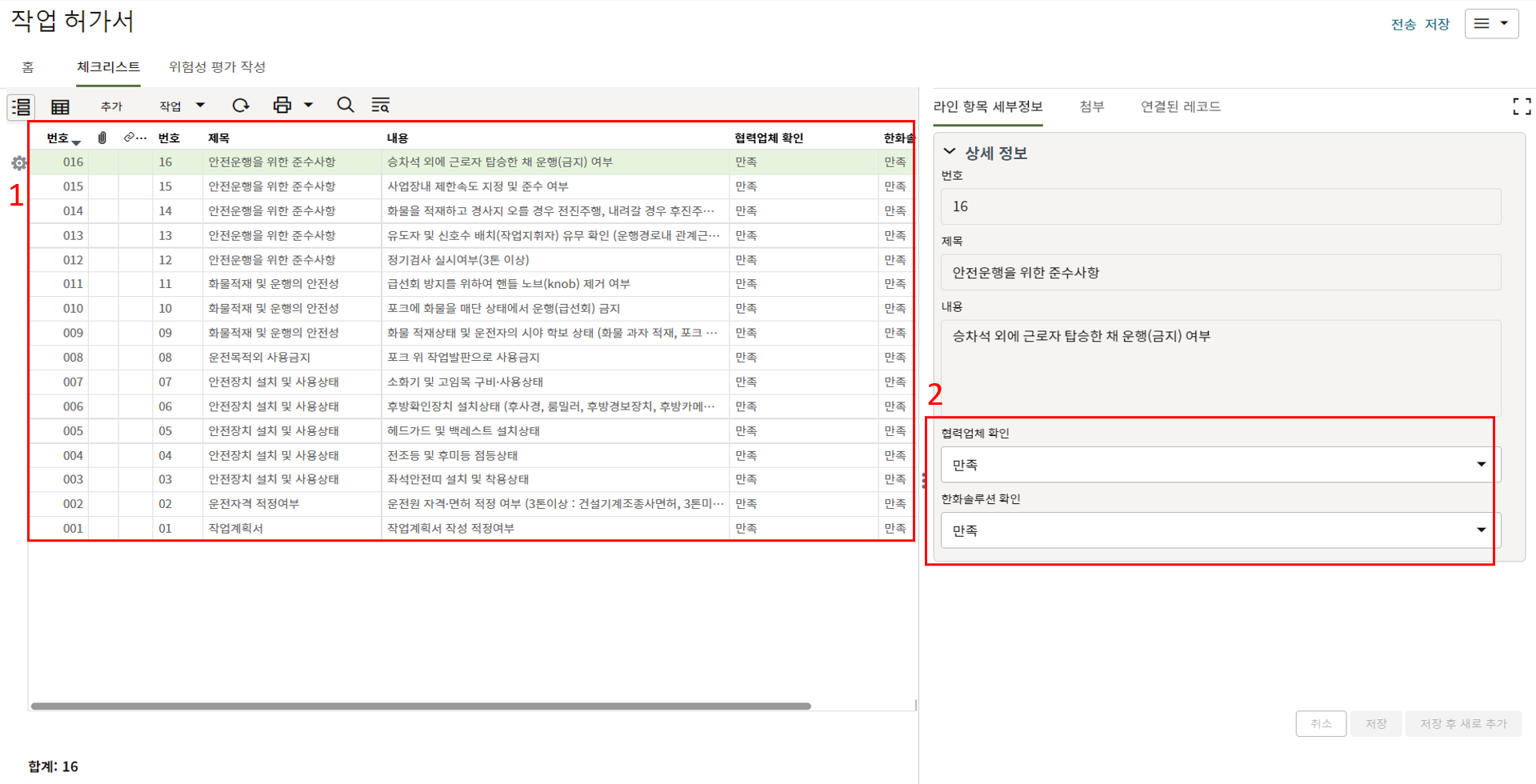
Task: Expand detail panel to full screen
Action: pyautogui.click(x=1521, y=106)
